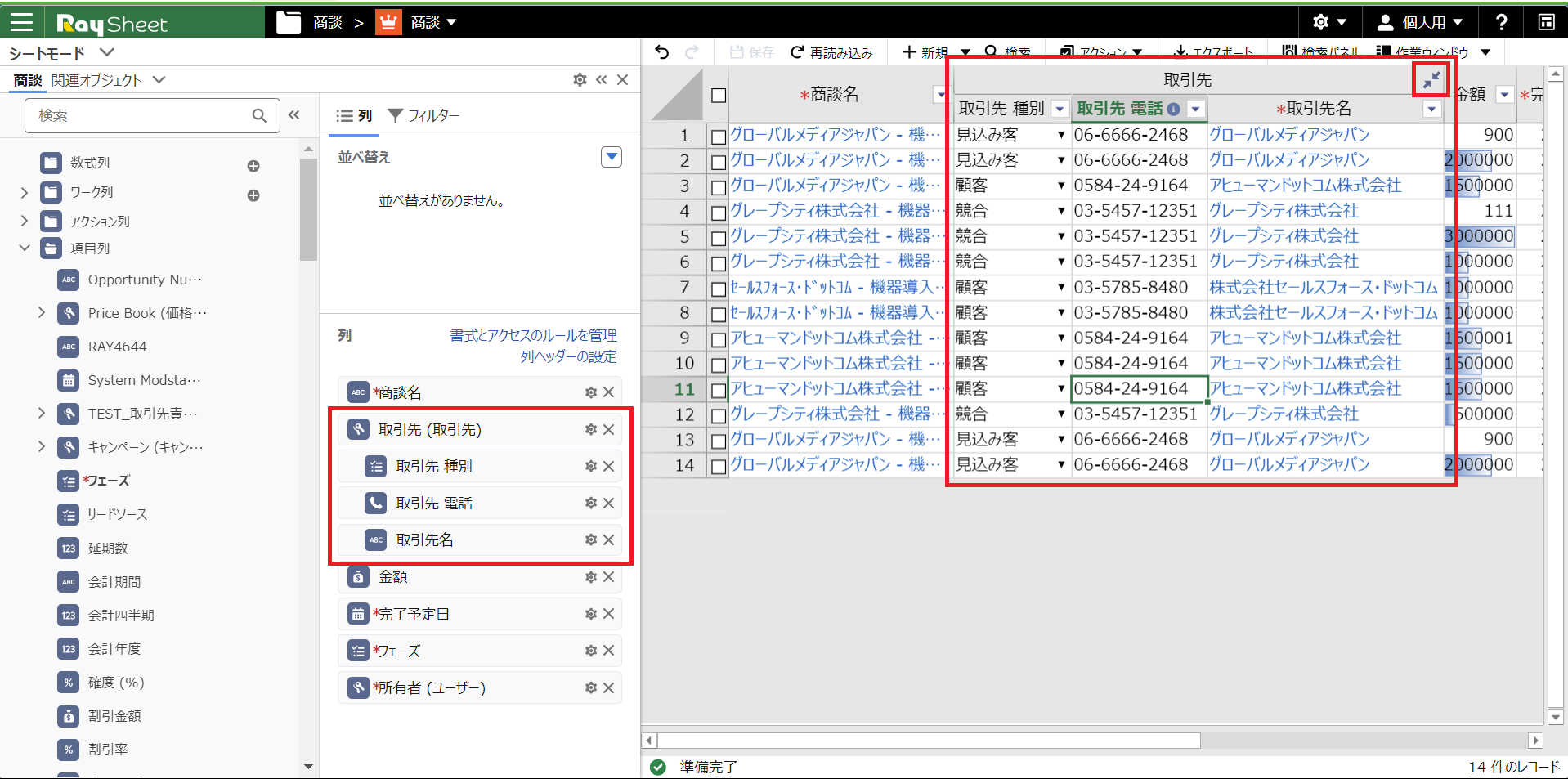Open panel settings gear next to 関連オブジェクト

tap(580, 79)
